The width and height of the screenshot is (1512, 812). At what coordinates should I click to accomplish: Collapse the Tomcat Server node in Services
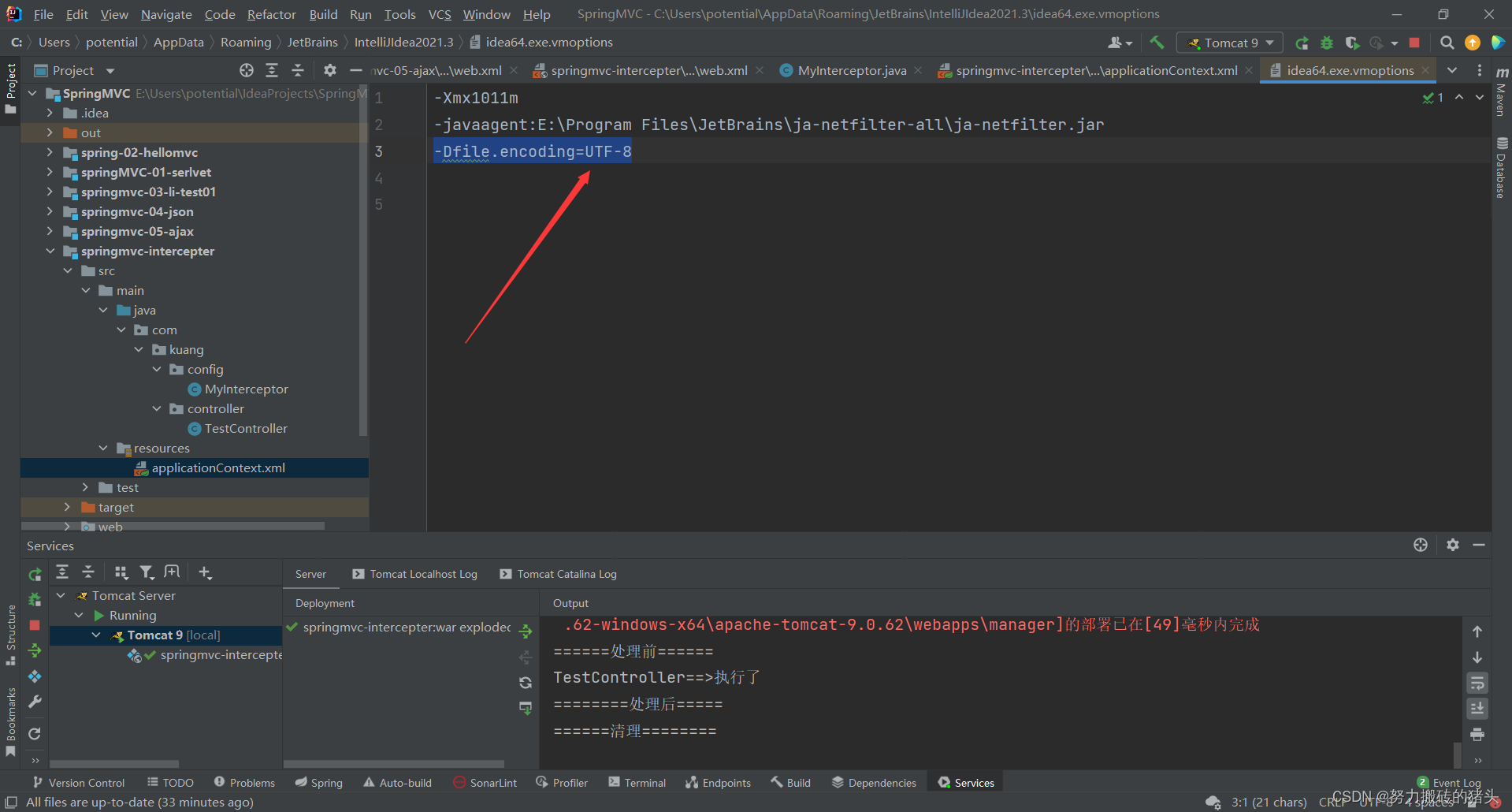(x=61, y=595)
